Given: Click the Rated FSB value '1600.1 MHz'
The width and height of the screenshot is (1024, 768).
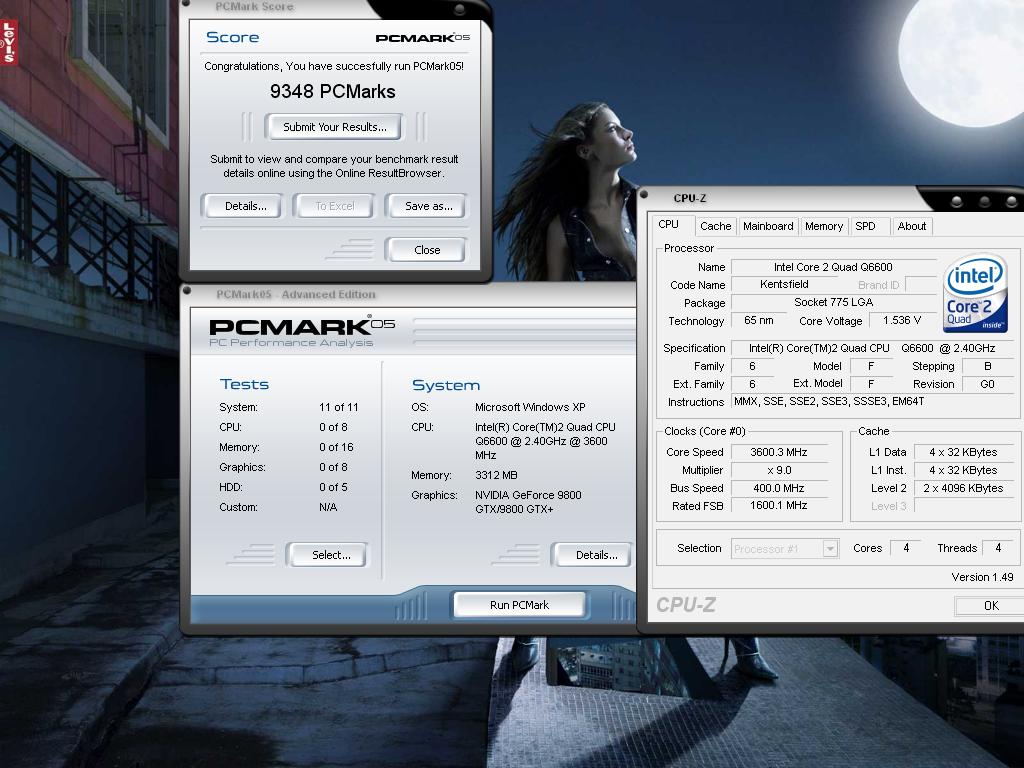Looking at the screenshot, I should 778,505.
